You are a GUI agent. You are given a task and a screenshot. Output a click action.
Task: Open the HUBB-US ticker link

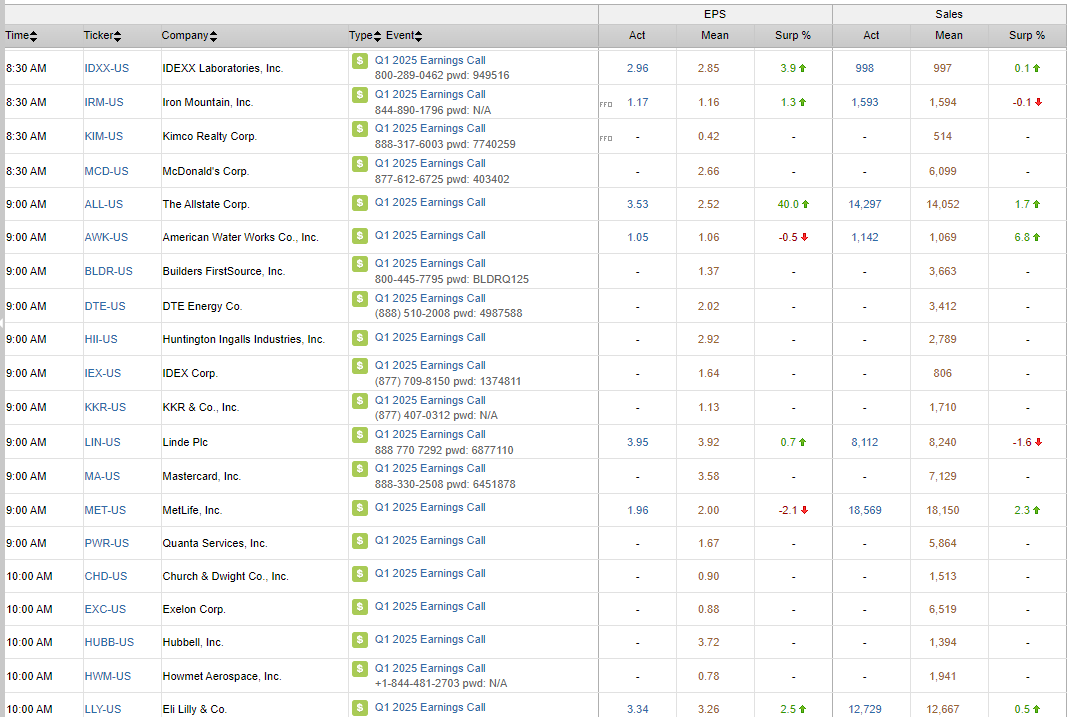tap(109, 642)
